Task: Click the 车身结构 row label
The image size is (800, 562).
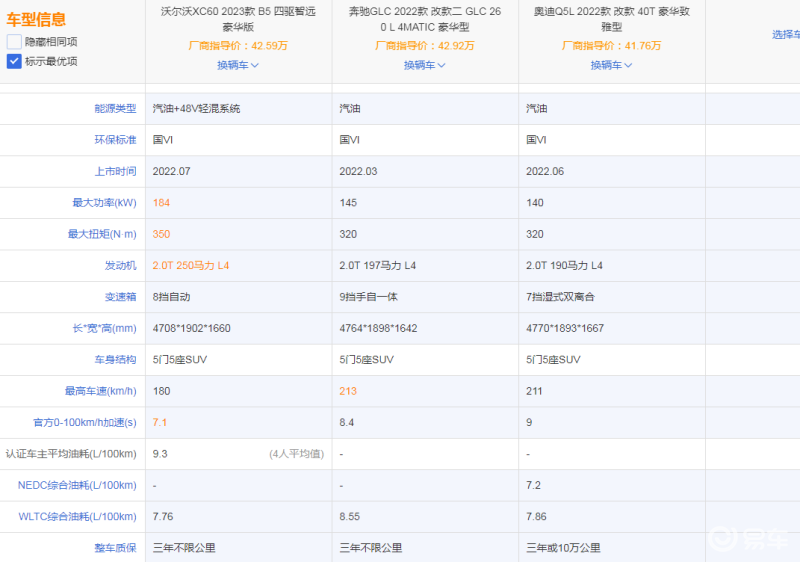Action: (115, 360)
